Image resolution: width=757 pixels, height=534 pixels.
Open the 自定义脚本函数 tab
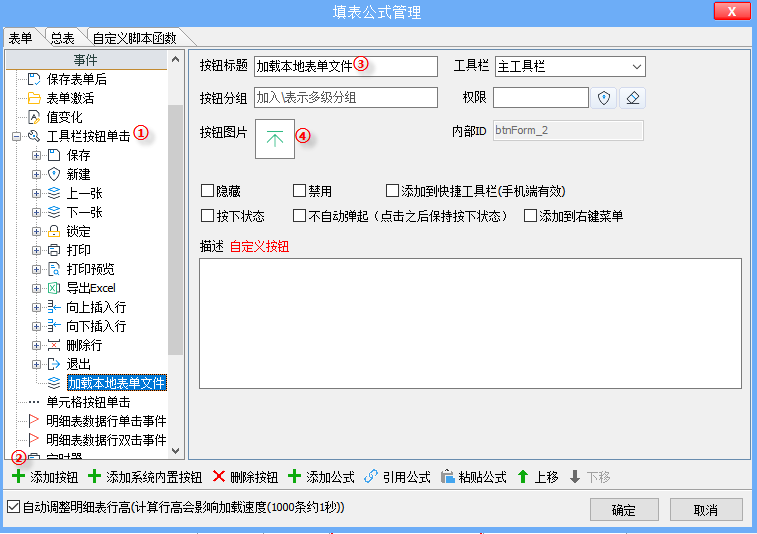[135, 38]
